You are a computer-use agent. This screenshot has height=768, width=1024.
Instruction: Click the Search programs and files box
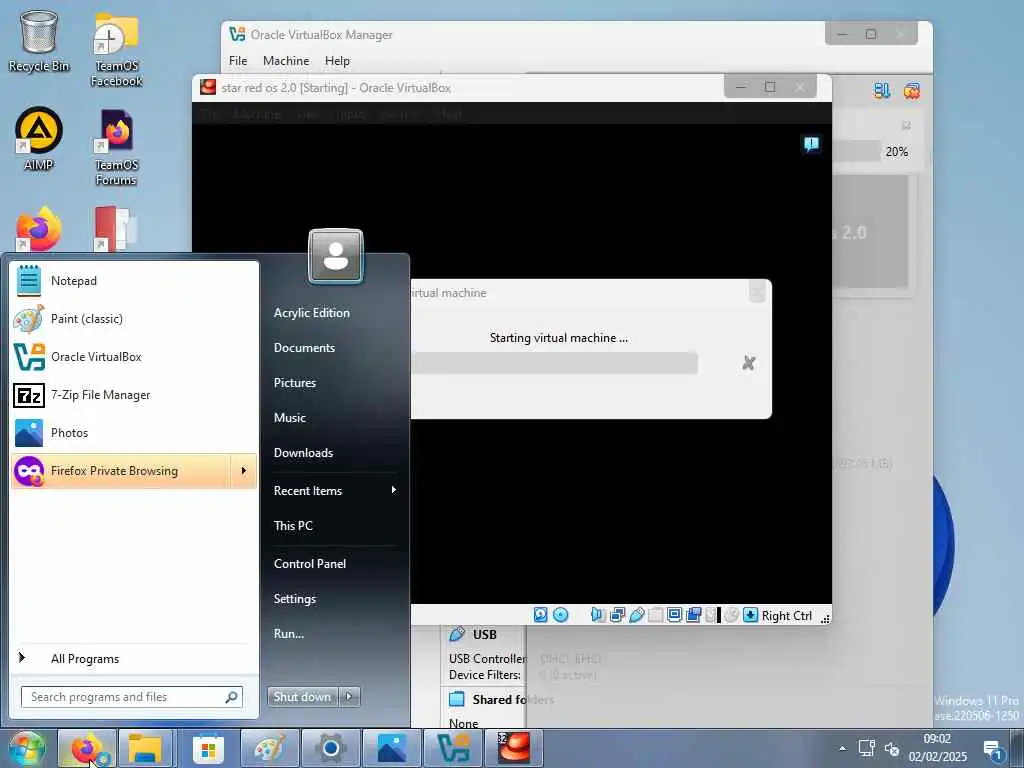click(132, 697)
